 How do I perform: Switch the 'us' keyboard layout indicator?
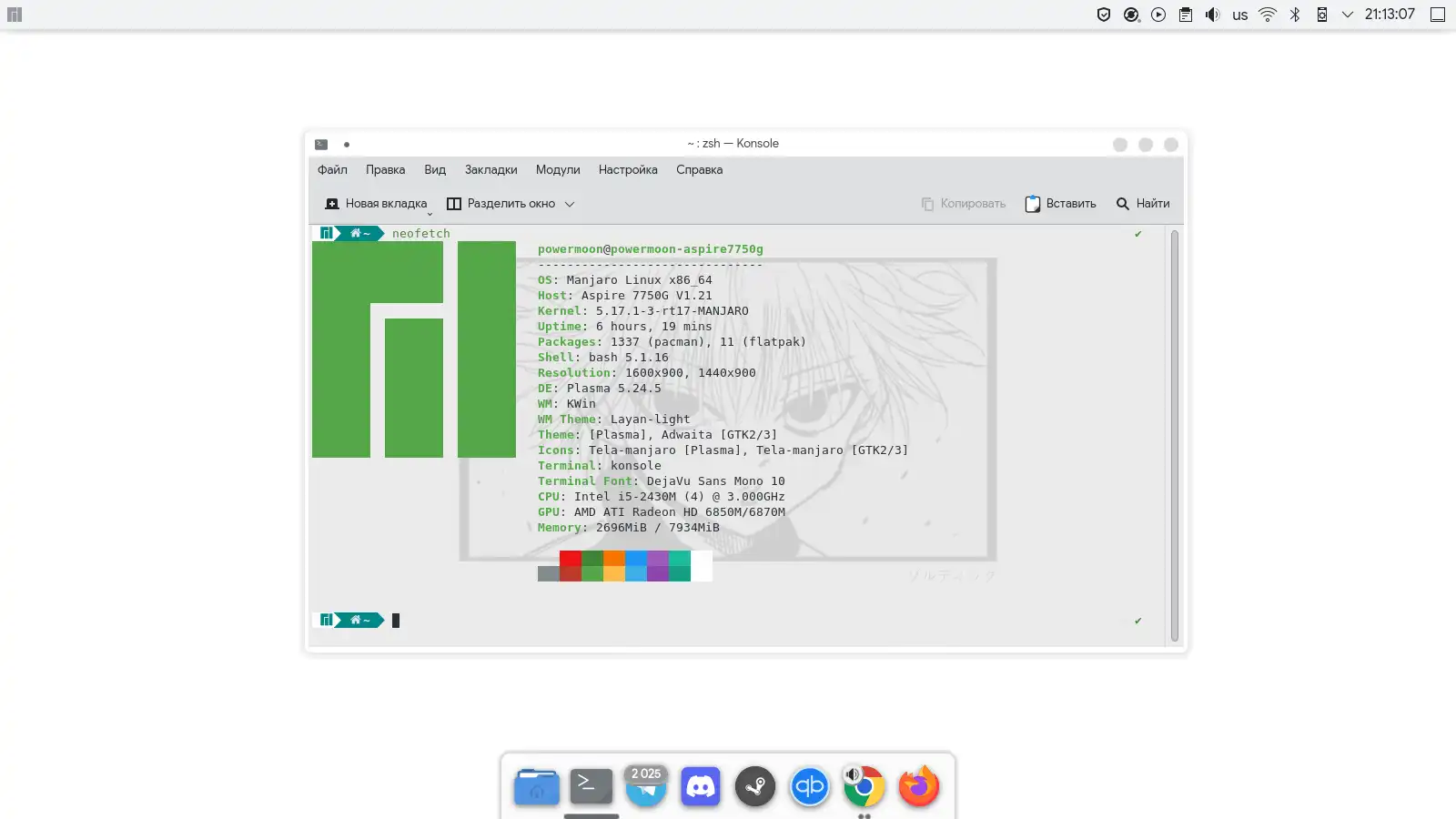point(1239,15)
